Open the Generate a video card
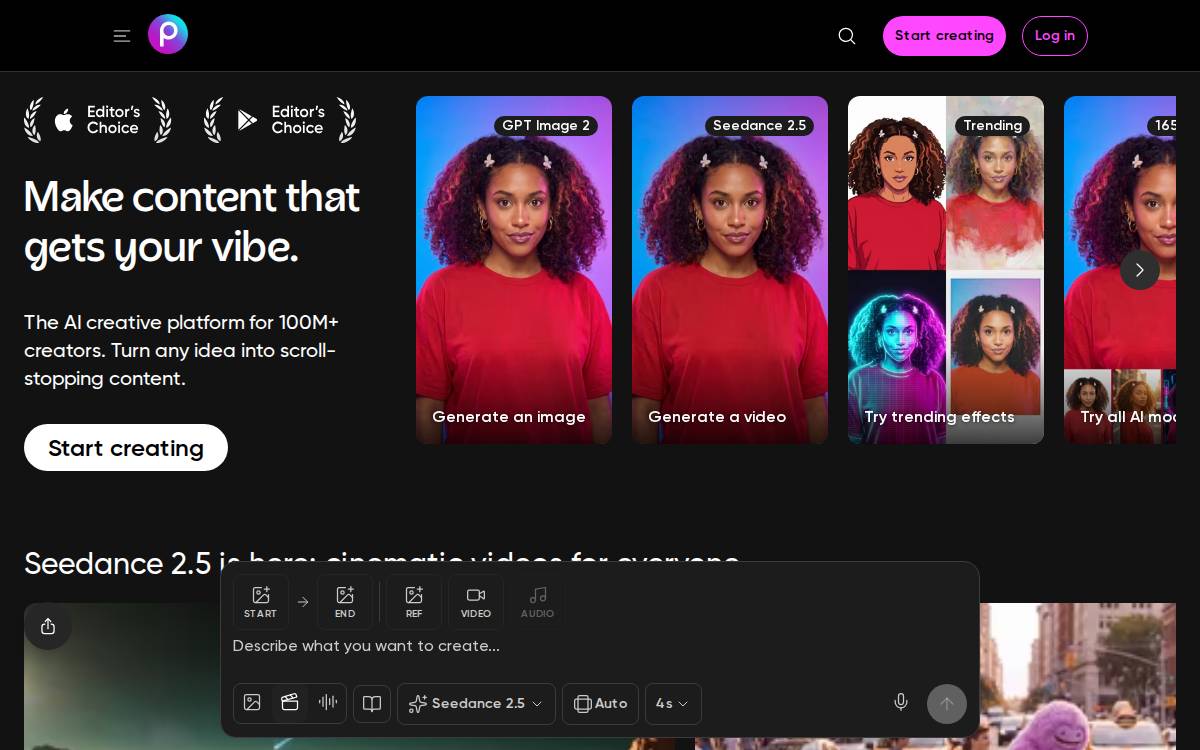Screen dimensions: 1200x750 [730, 270]
